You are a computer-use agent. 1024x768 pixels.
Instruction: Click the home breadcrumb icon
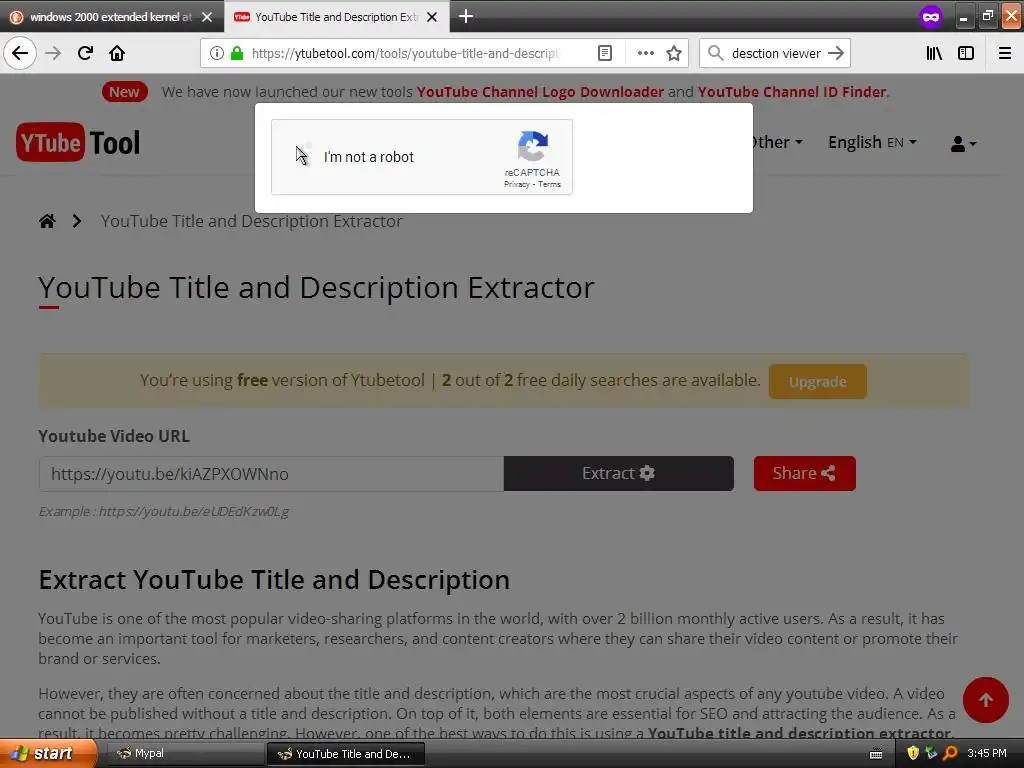[47, 221]
